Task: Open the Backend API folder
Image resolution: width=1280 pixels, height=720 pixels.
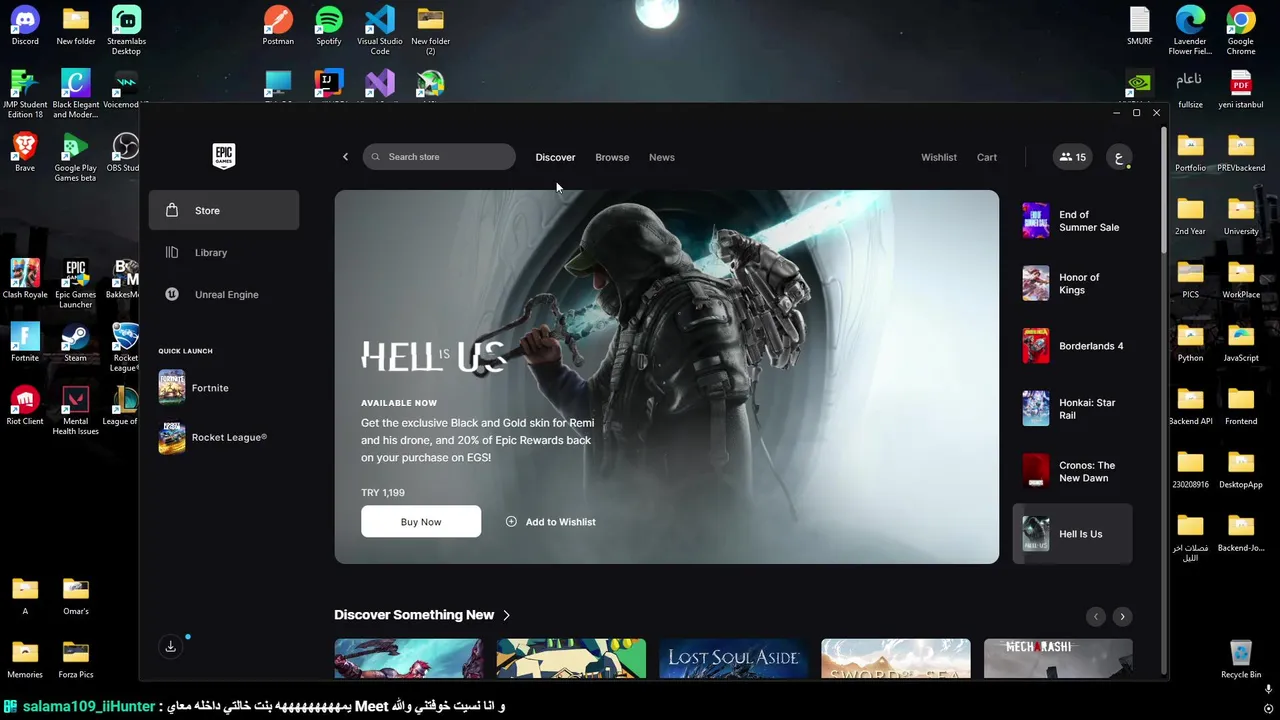Action: click(x=1190, y=405)
